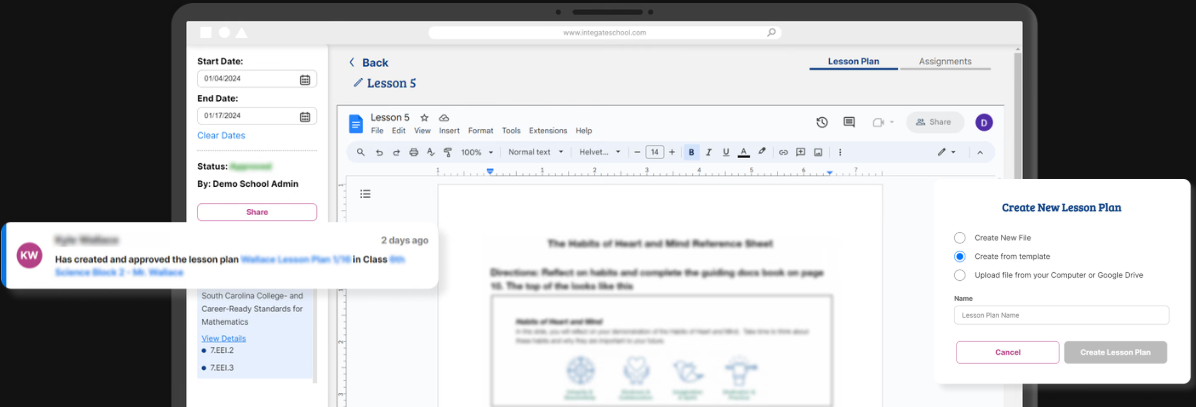Click the Create Lesson Plan button
This screenshot has height=407, width=1196.
pos(1115,352)
